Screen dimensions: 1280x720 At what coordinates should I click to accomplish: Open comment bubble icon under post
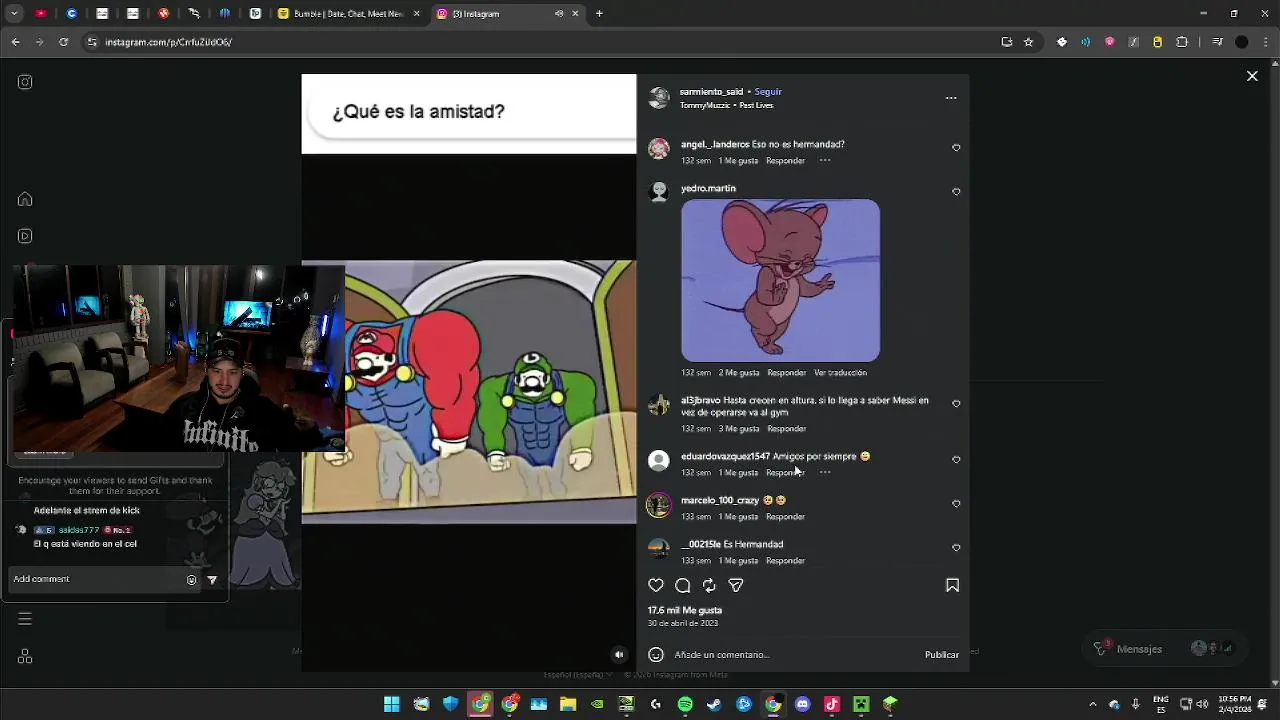point(683,586)
